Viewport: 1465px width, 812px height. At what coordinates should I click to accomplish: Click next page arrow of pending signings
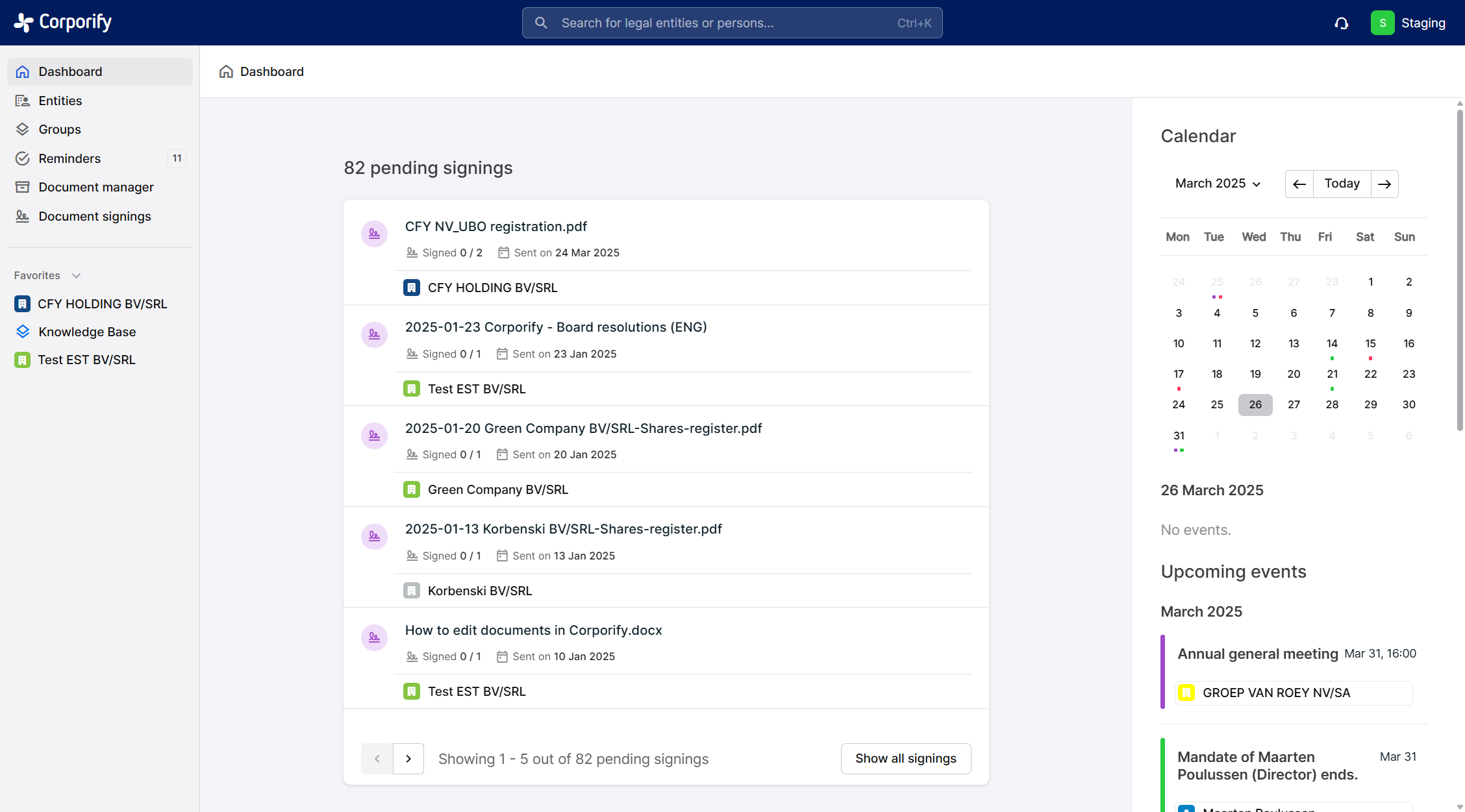tap(408, 758)
